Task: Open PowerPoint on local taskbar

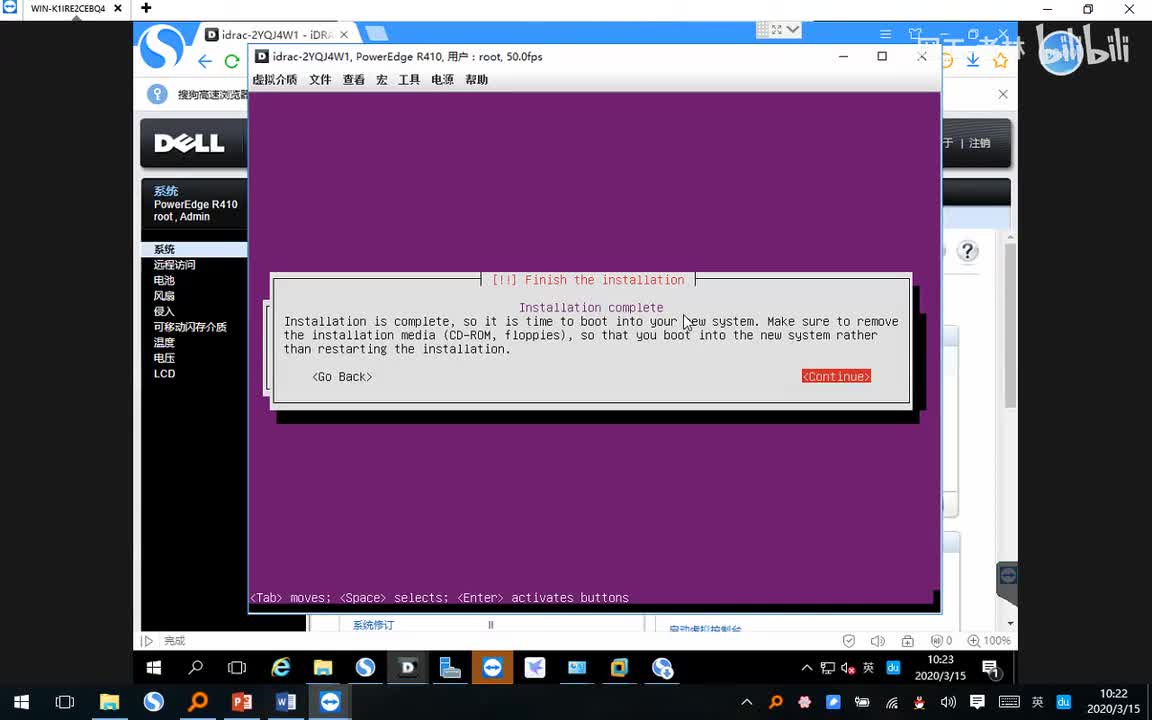Action: coord(242,702)
